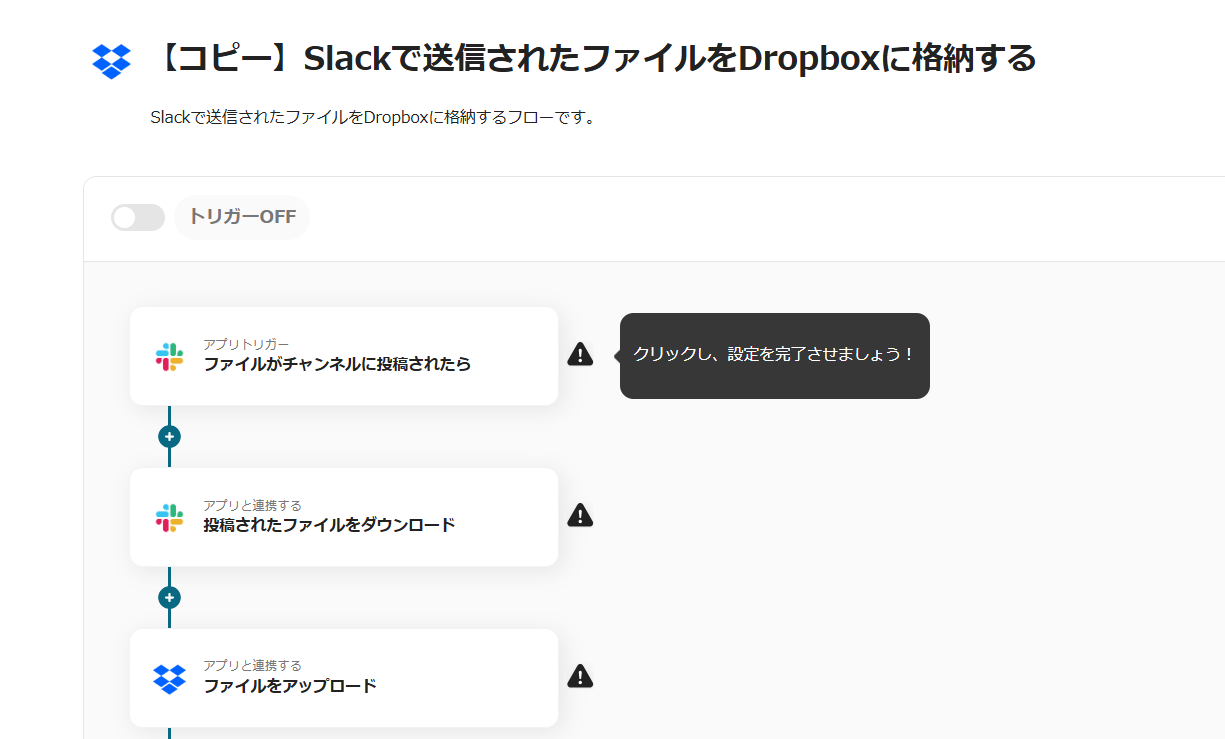Click the description Slackで送信されたファイルをDropboxに格納するフローです。
Viewport: 1225px width, 739px height.
[x=373, y=118]
